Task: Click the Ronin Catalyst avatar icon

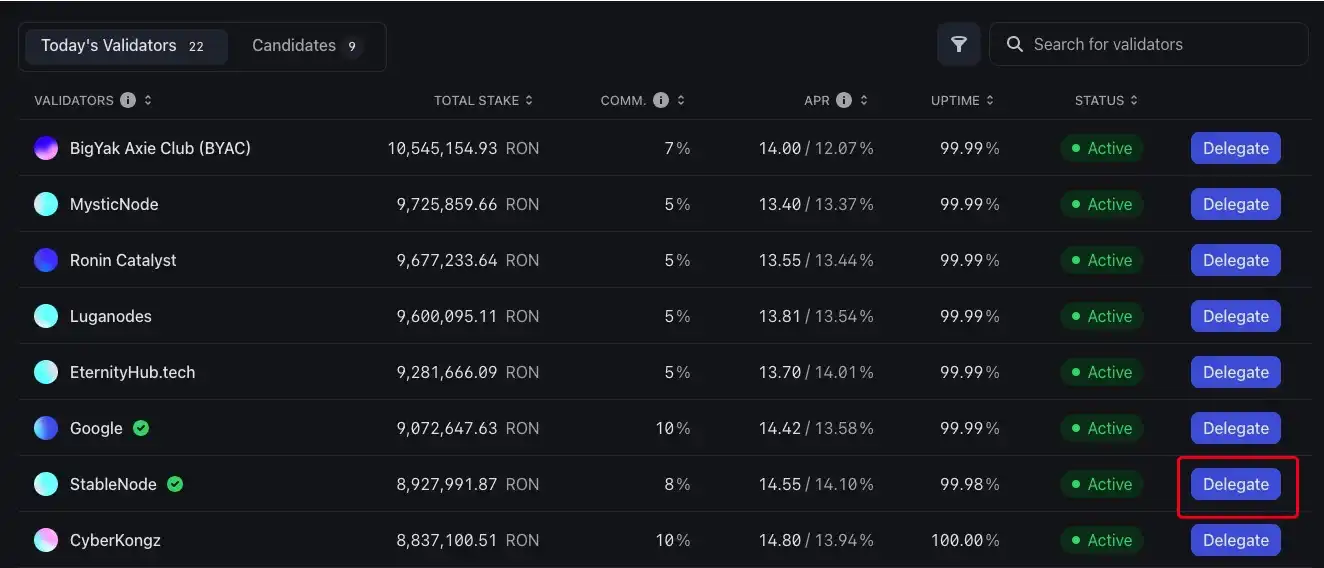Action: (46, 260)
